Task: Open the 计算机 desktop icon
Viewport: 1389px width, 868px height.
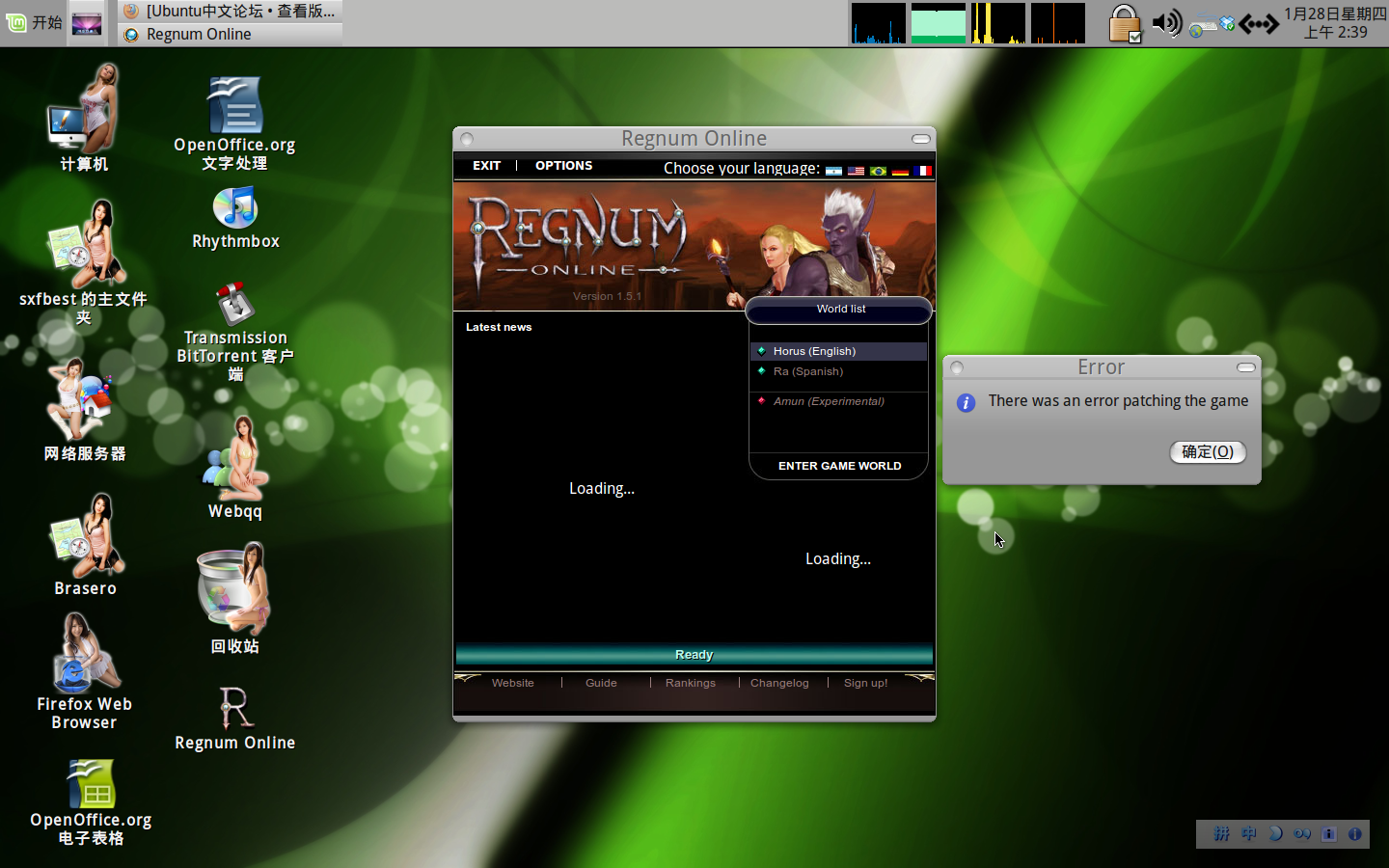Action: pyautogui.click(x=84, y=118)
